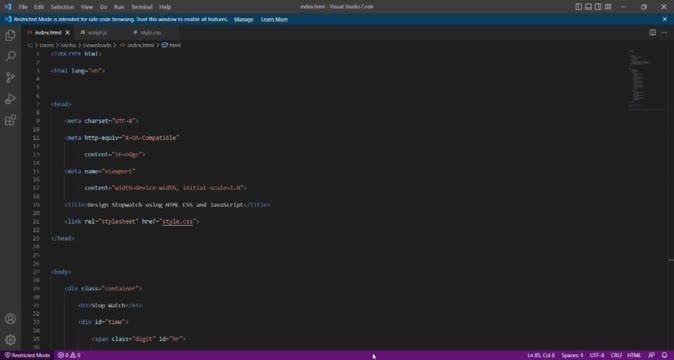This screenshot has height=360, width=674.
Task: Open the Manage gear icon
Action: click(10, 340)
